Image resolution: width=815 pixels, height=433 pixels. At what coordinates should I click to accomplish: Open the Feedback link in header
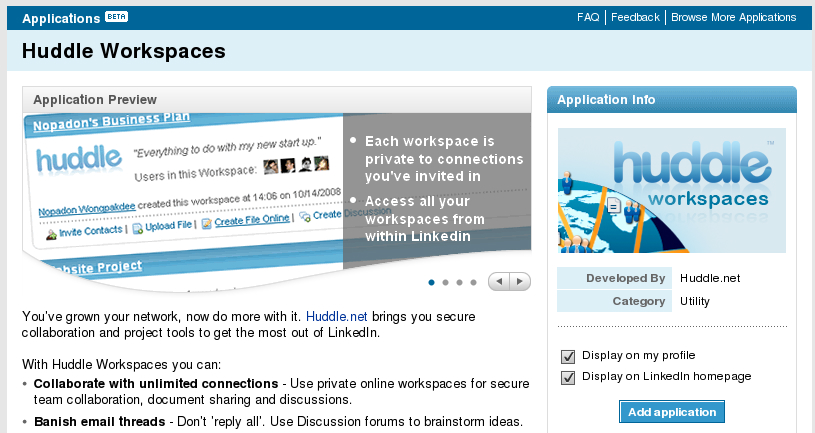point(635,17)
